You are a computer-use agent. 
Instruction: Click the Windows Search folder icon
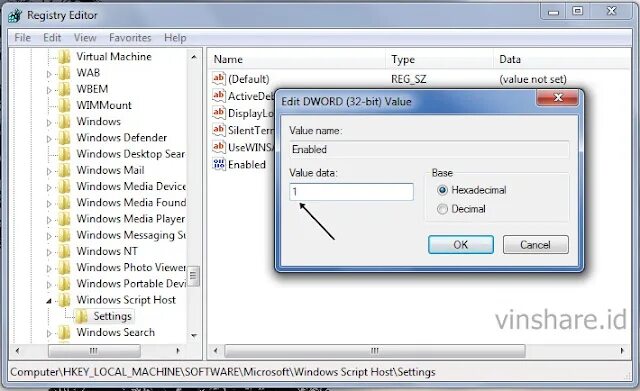pos(64,333)
